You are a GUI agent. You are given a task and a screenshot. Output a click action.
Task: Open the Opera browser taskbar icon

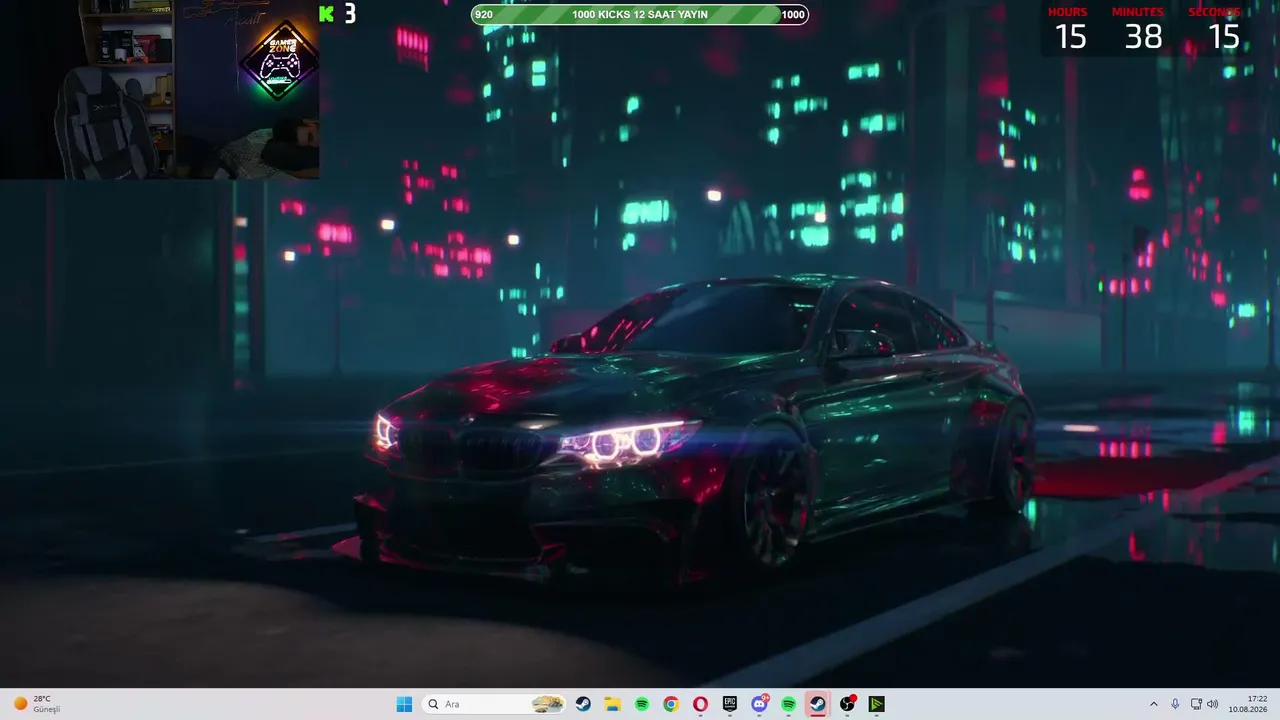pyautogui.click(x=700, y=704)
